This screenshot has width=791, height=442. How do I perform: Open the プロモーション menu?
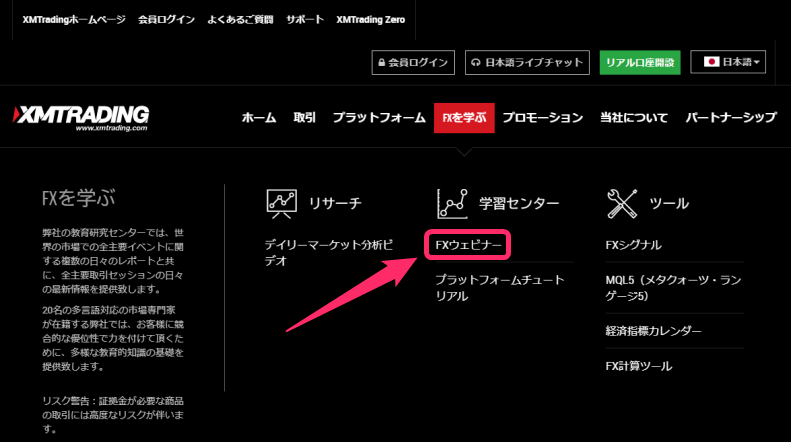click(x=543, y=118)
